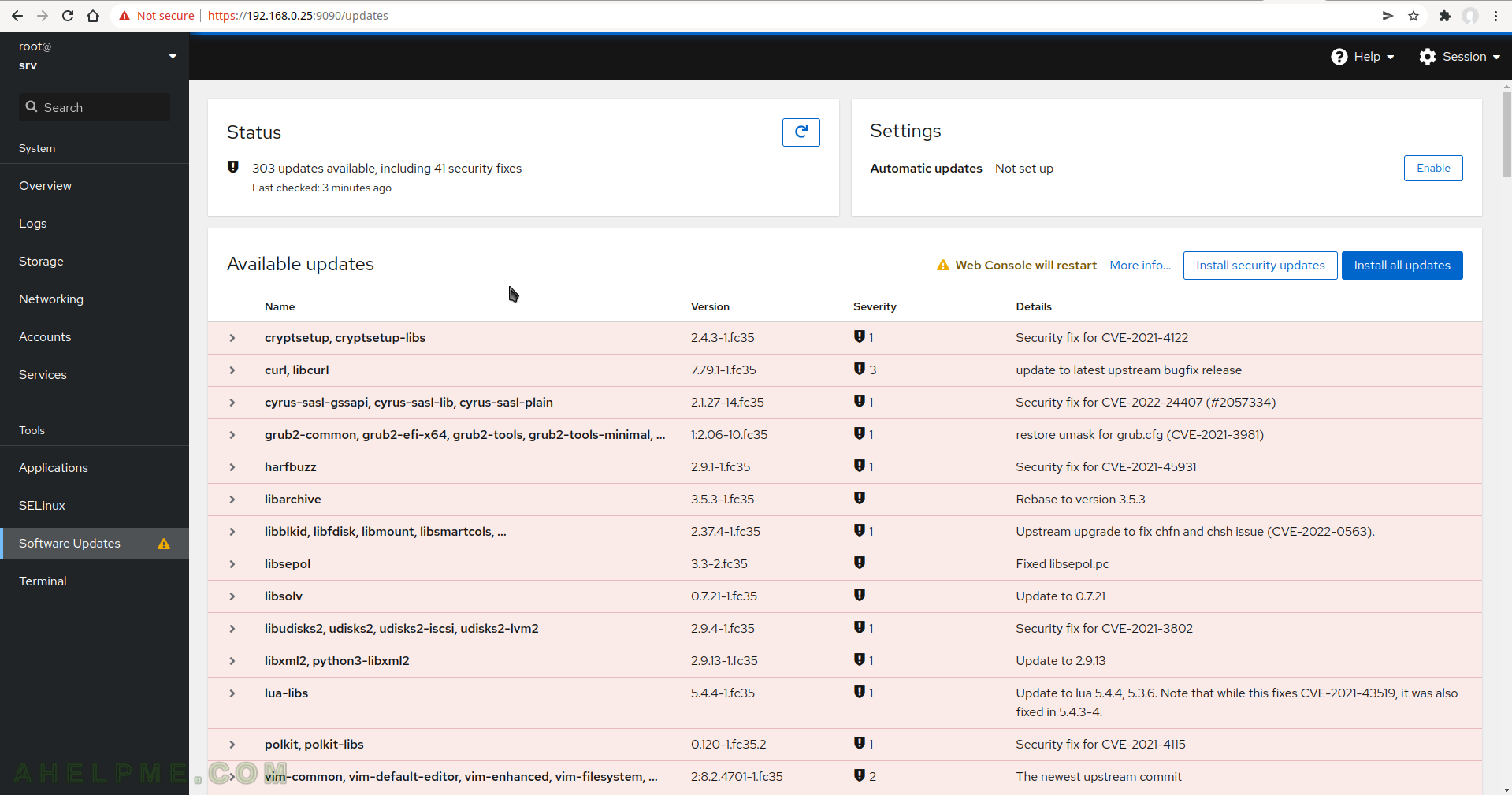Select version 2.37.4-1.fc35 cell

(726, 532)
